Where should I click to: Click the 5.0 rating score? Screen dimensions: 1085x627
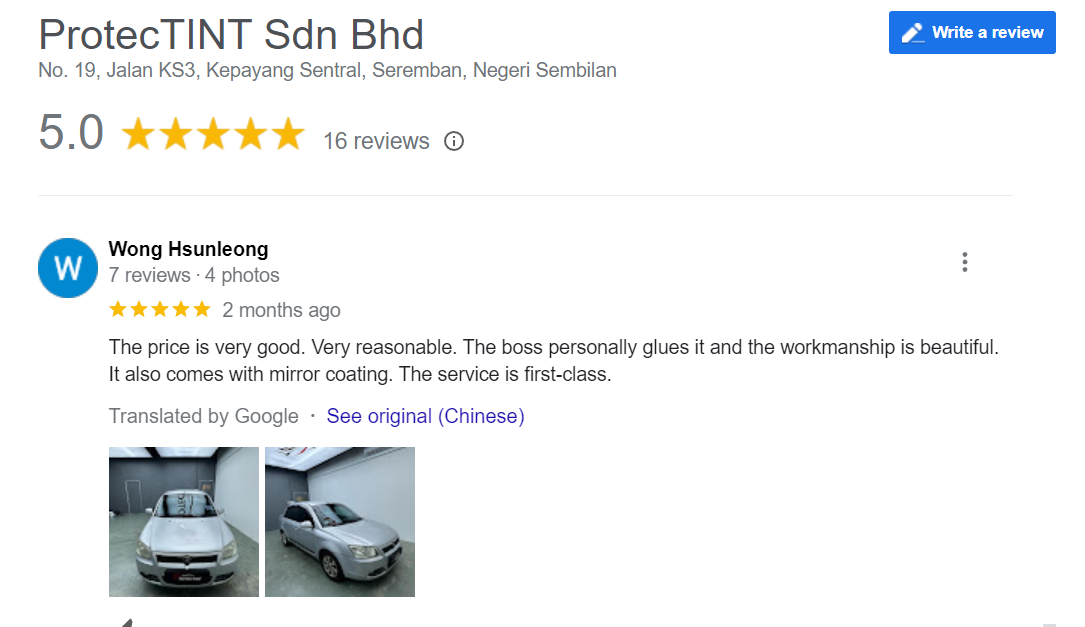click(x=69, y=131)
